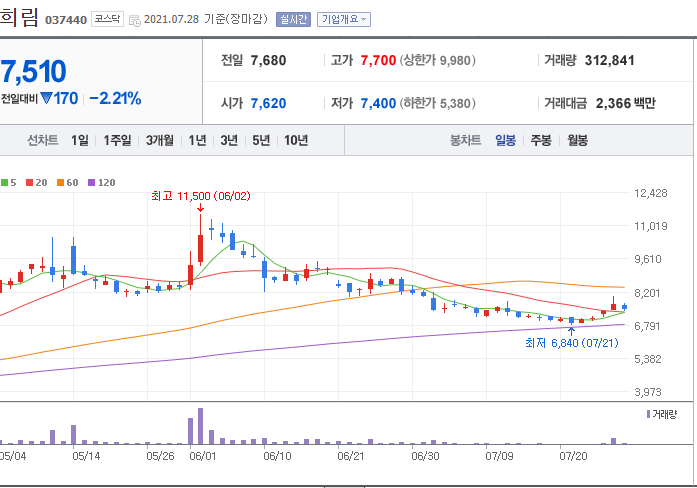Click the 고가 value 7,700

378,60
